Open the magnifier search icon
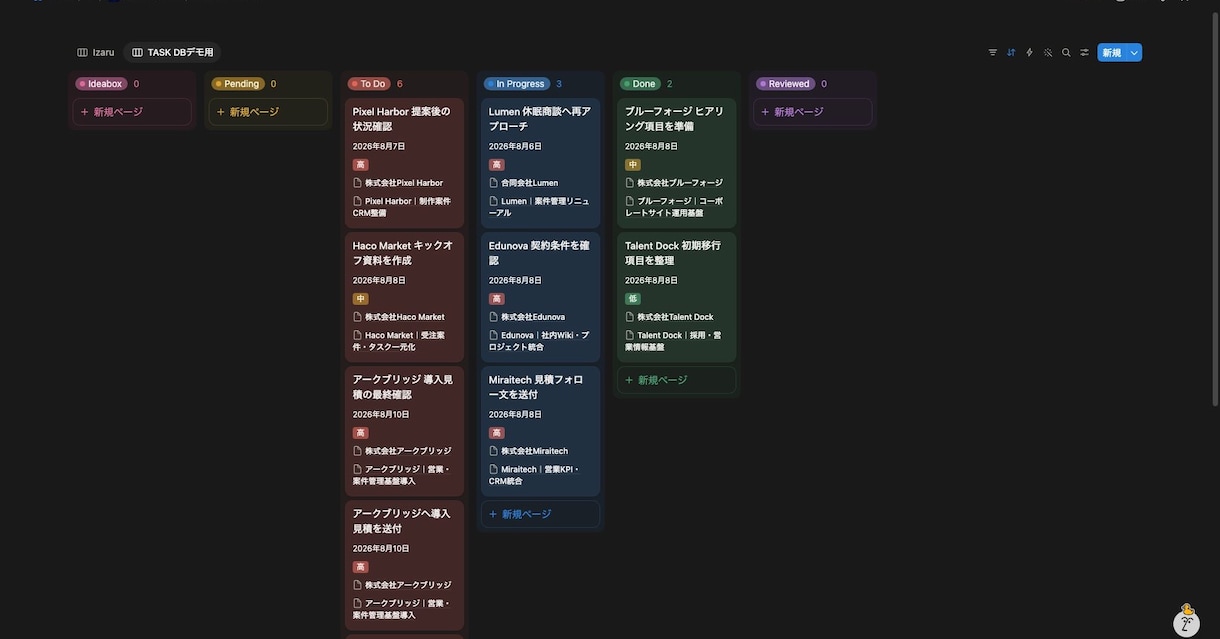The width and height of the screenshot is (1220, 639). [1066, 52]
